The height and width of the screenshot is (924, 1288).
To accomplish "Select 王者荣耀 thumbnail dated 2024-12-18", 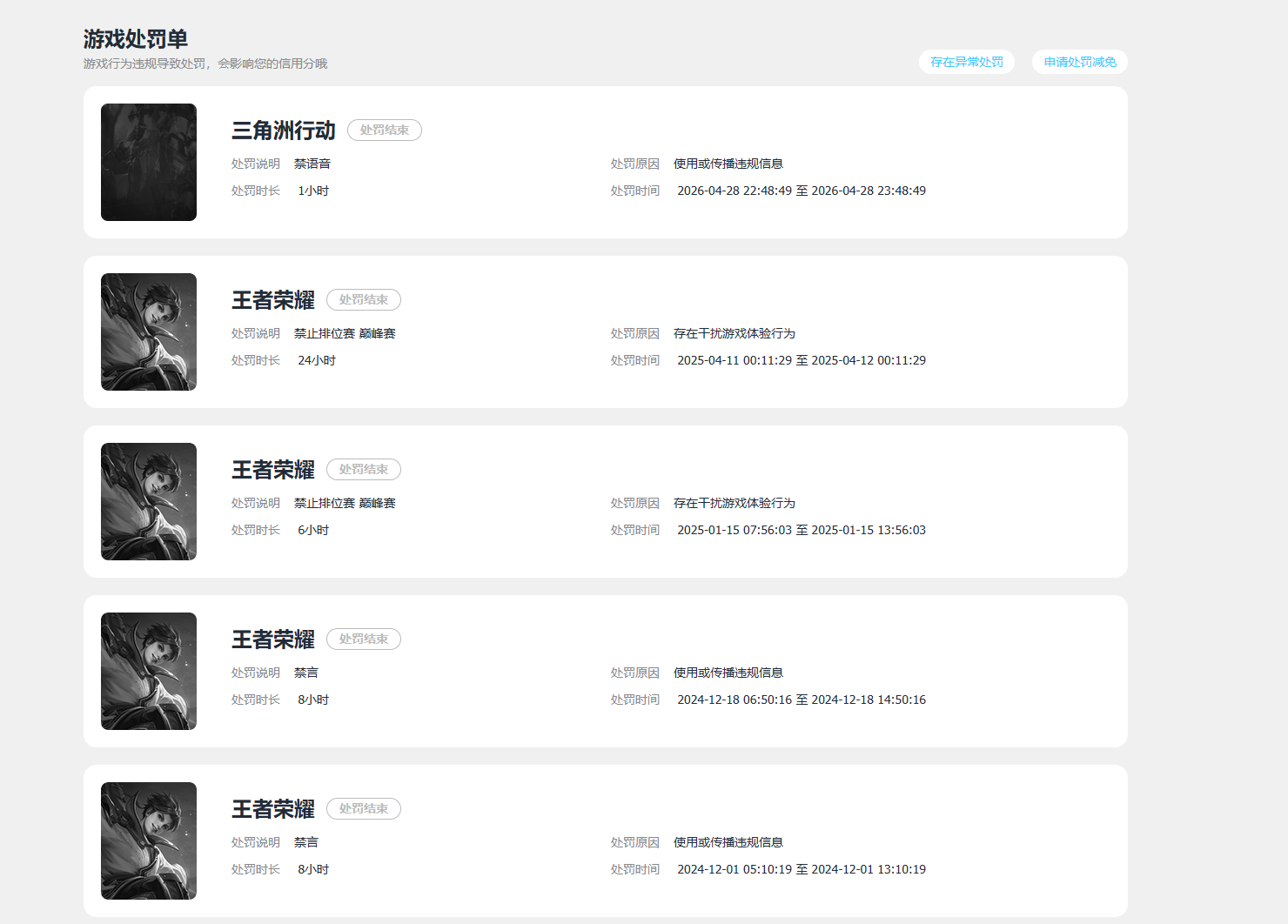I will coord(149,671).
